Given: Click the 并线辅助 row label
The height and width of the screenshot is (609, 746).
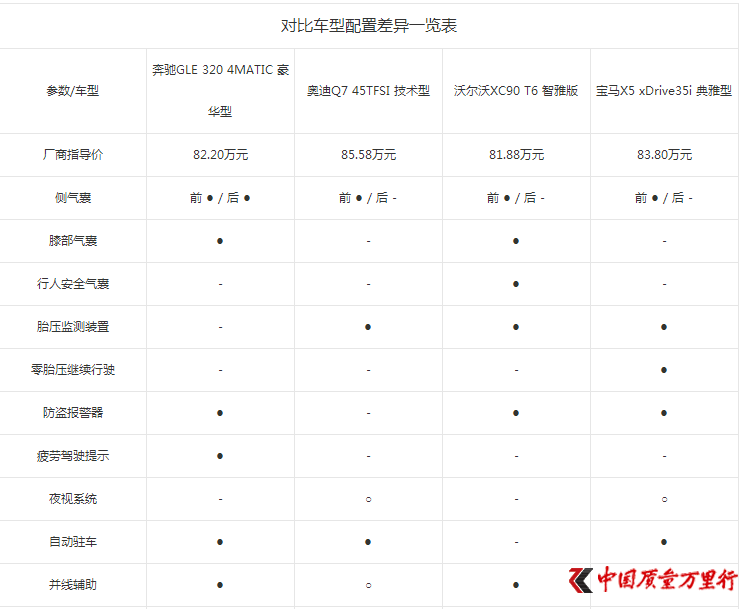Looking at the screenshot, I should [73, 585].
